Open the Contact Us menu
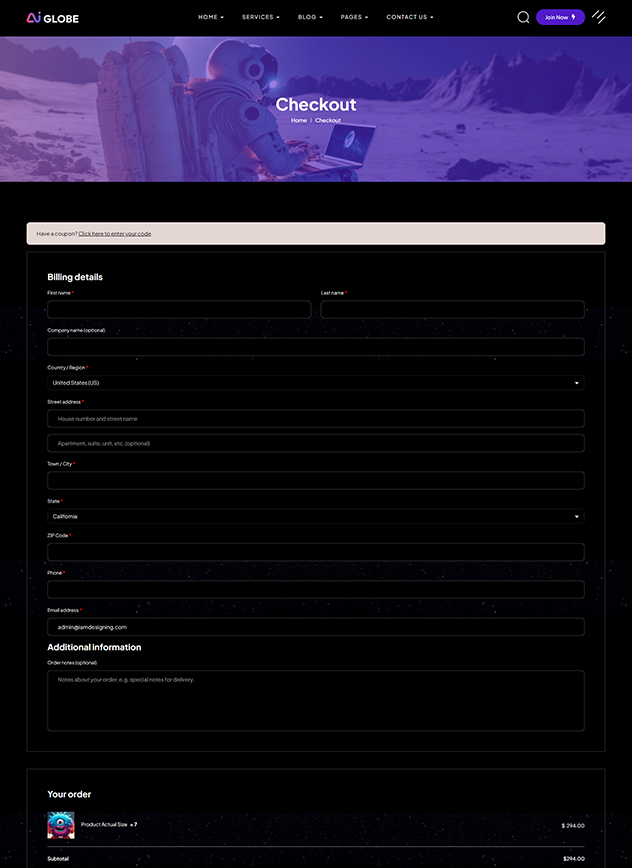Screen dimensions: 632x868 tap(409, 17)
